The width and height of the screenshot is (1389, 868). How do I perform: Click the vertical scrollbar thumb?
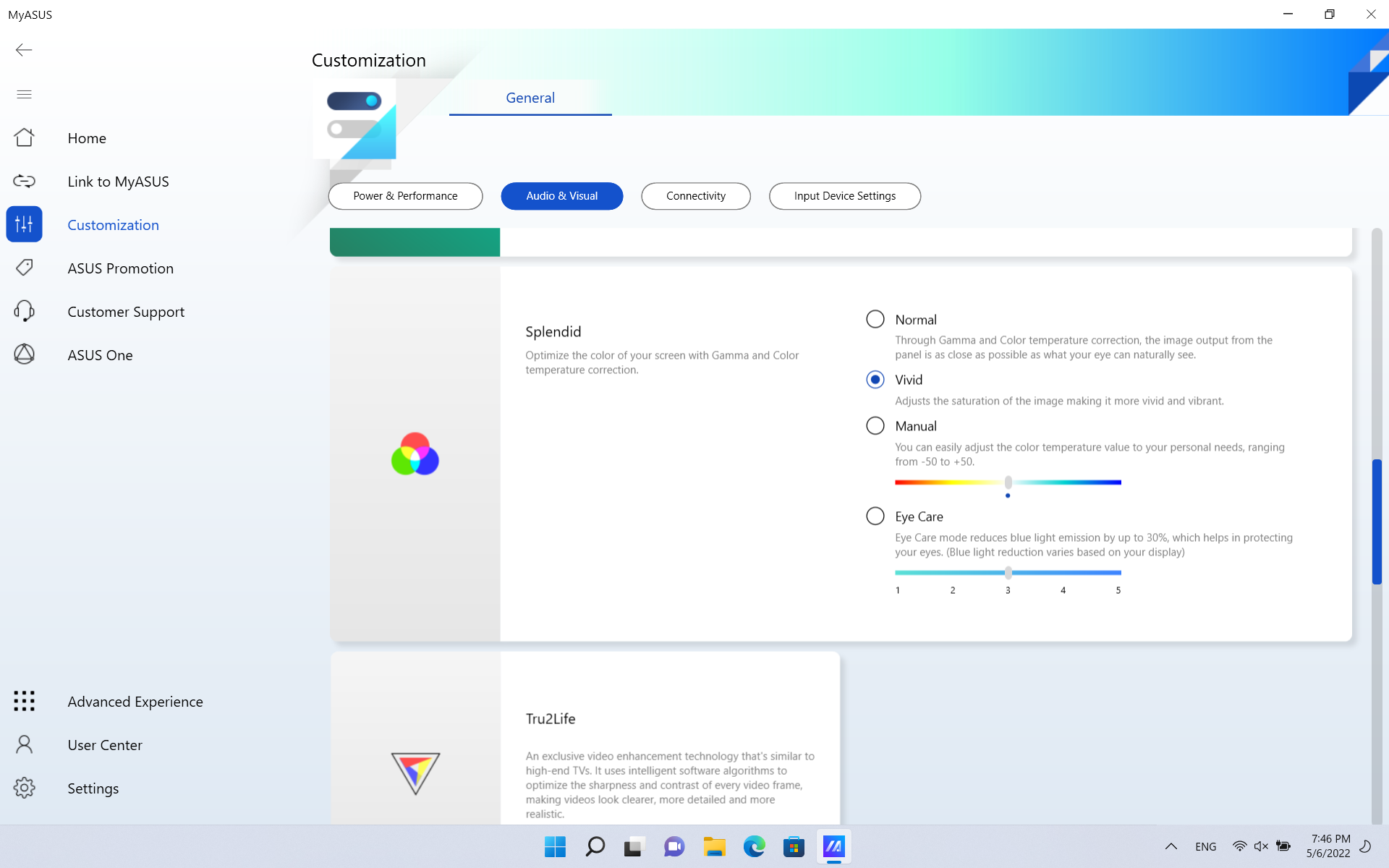click(x=1377, y=522)
